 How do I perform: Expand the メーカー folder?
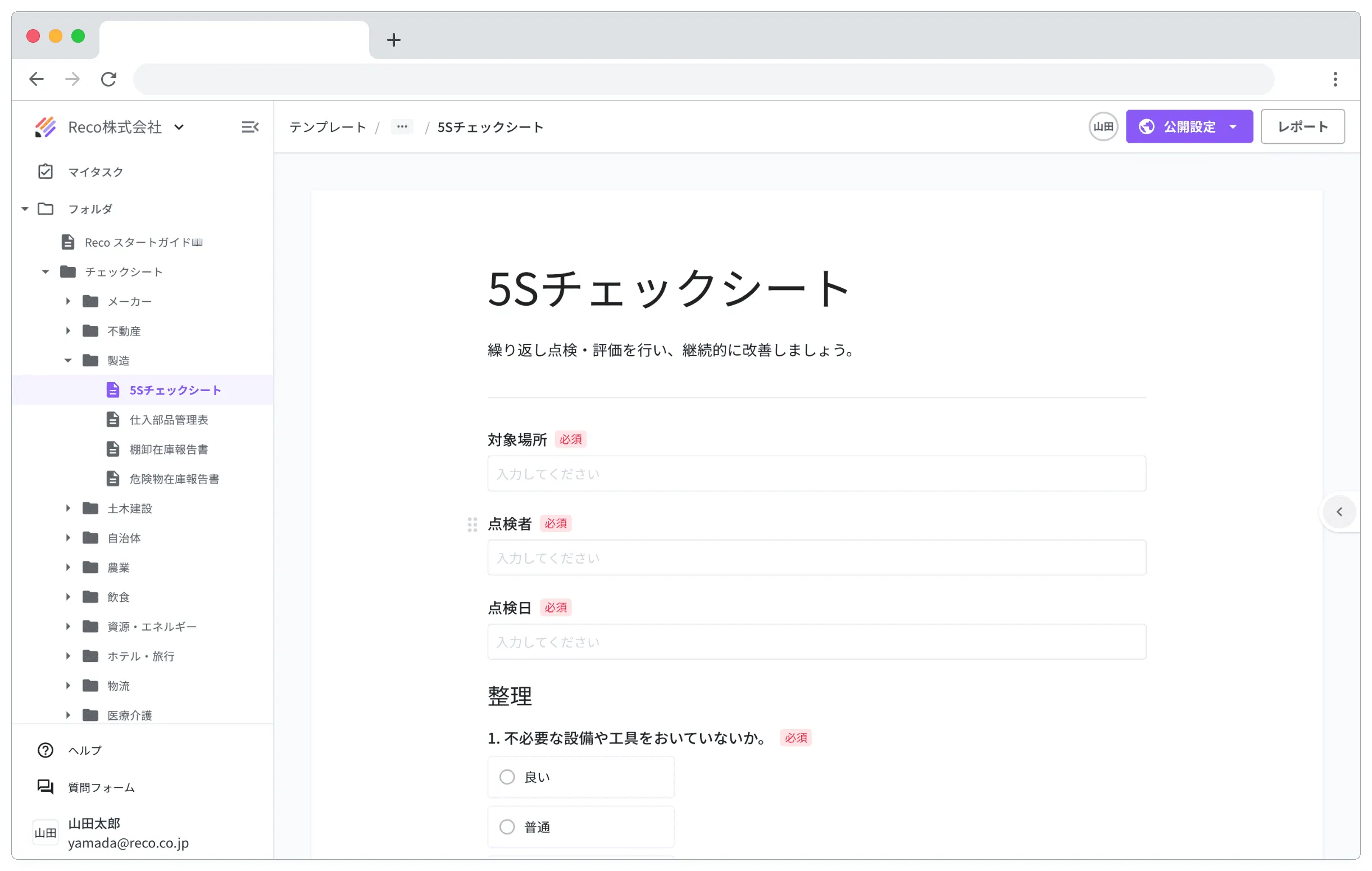pyautogui.click(x=68, y=301)
